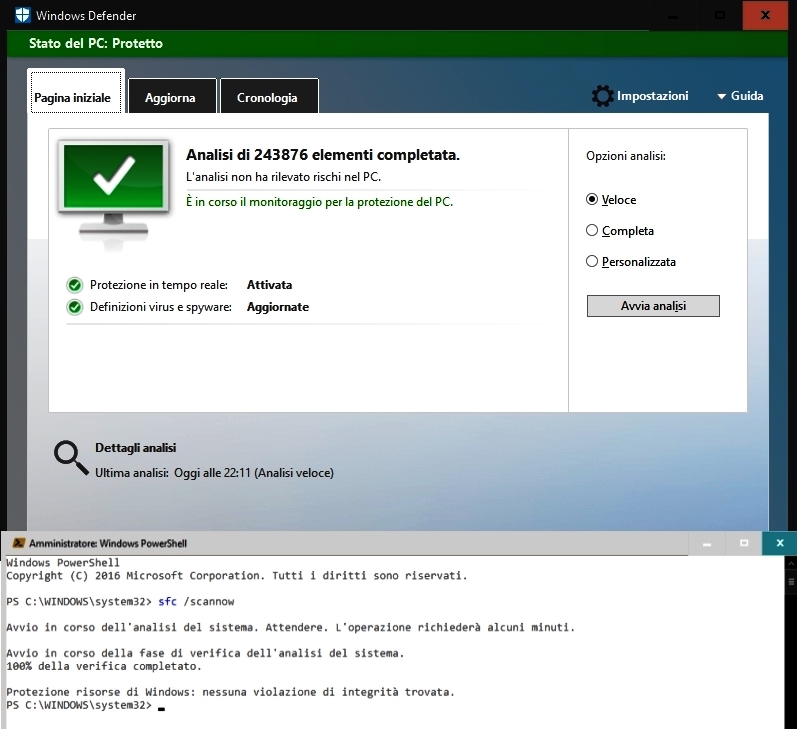This screenshot has width=797, height=729.
Task: Open the Impostazioni settings link
Action: coord(653,96)
